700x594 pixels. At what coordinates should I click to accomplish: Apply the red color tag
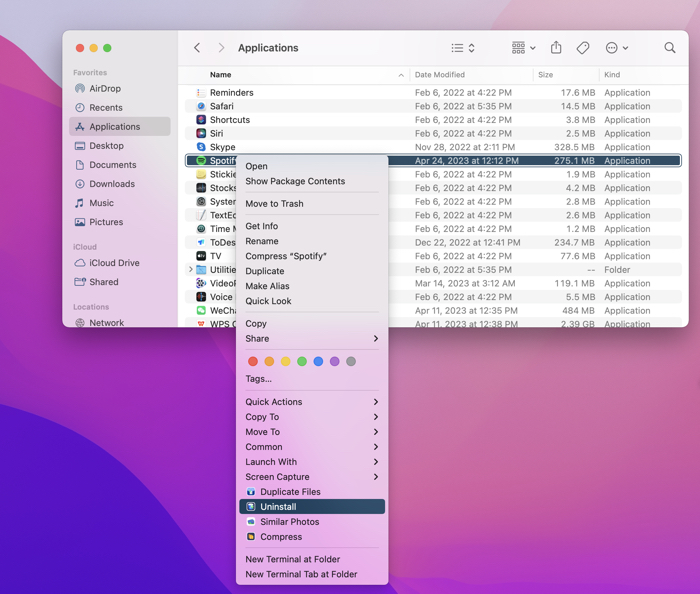[253, 362]
